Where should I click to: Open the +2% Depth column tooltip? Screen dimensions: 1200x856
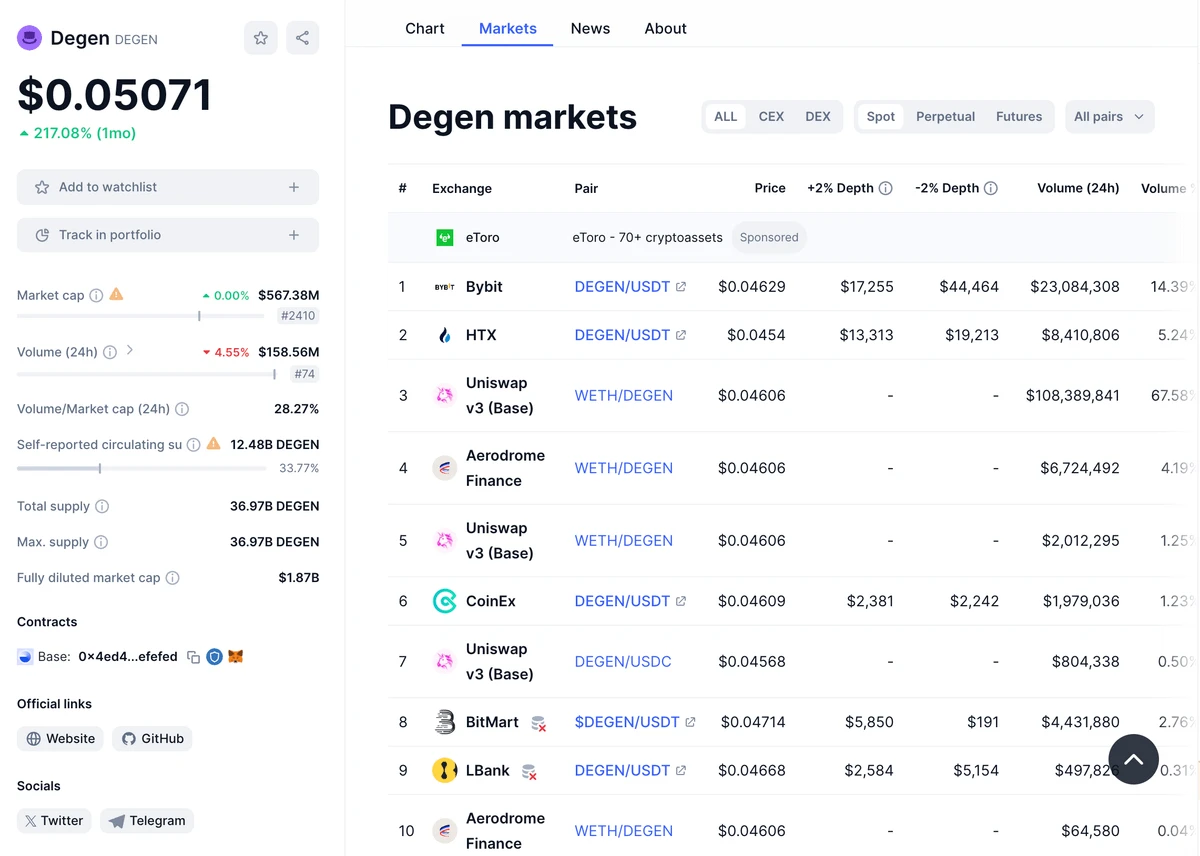886,188
